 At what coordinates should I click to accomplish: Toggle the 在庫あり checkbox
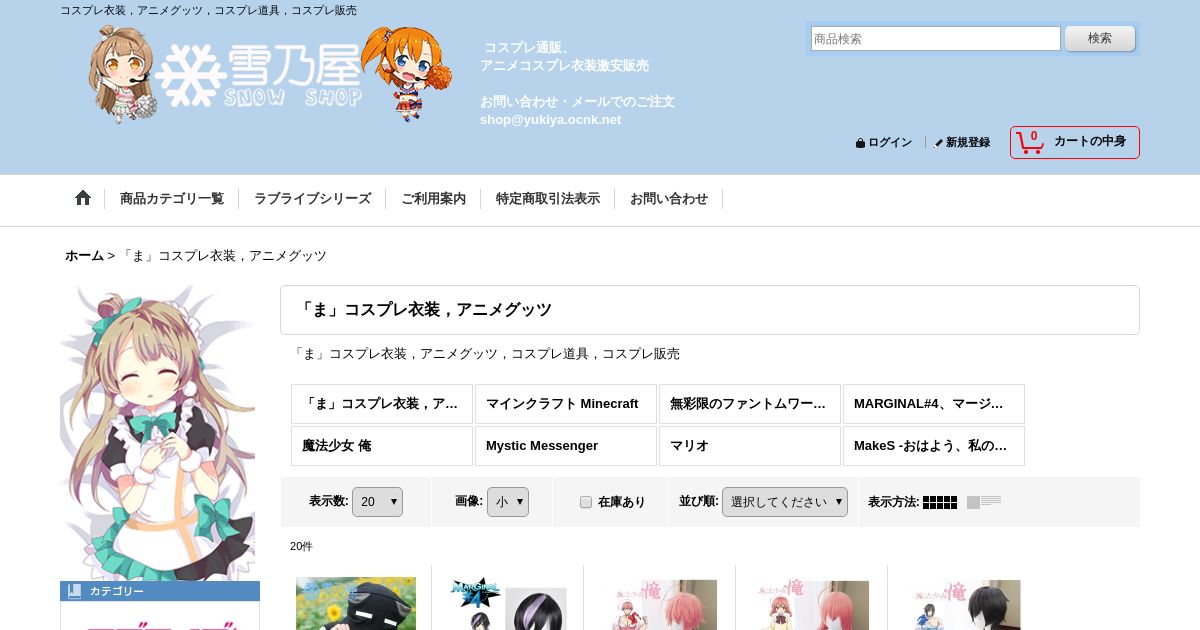(x=586, y=502)
